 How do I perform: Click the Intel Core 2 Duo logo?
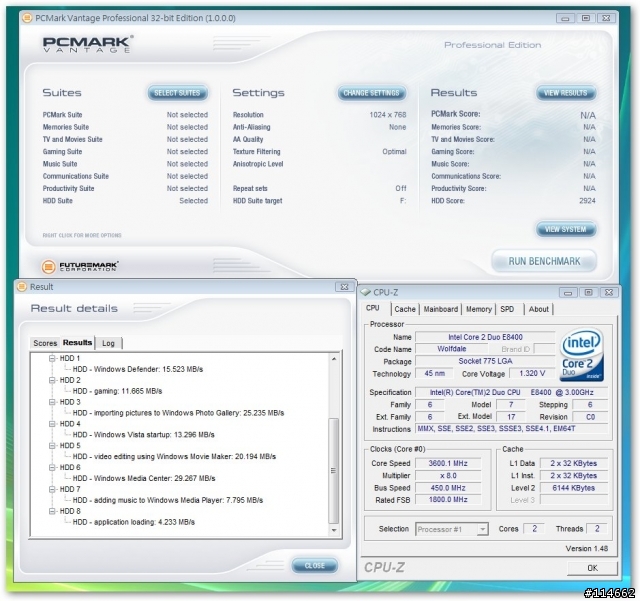(x=582, y=354)
